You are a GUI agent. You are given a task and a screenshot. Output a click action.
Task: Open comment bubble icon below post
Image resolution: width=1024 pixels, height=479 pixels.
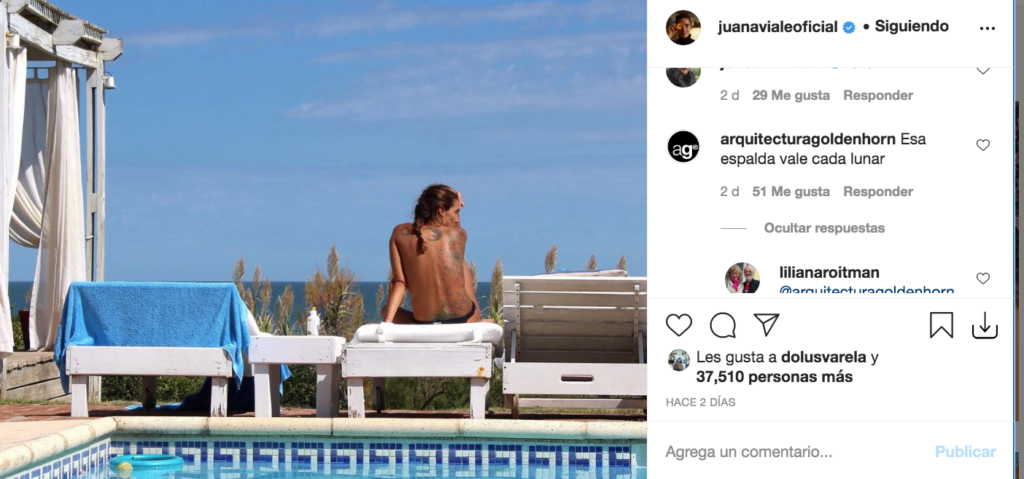coord(722,325)
